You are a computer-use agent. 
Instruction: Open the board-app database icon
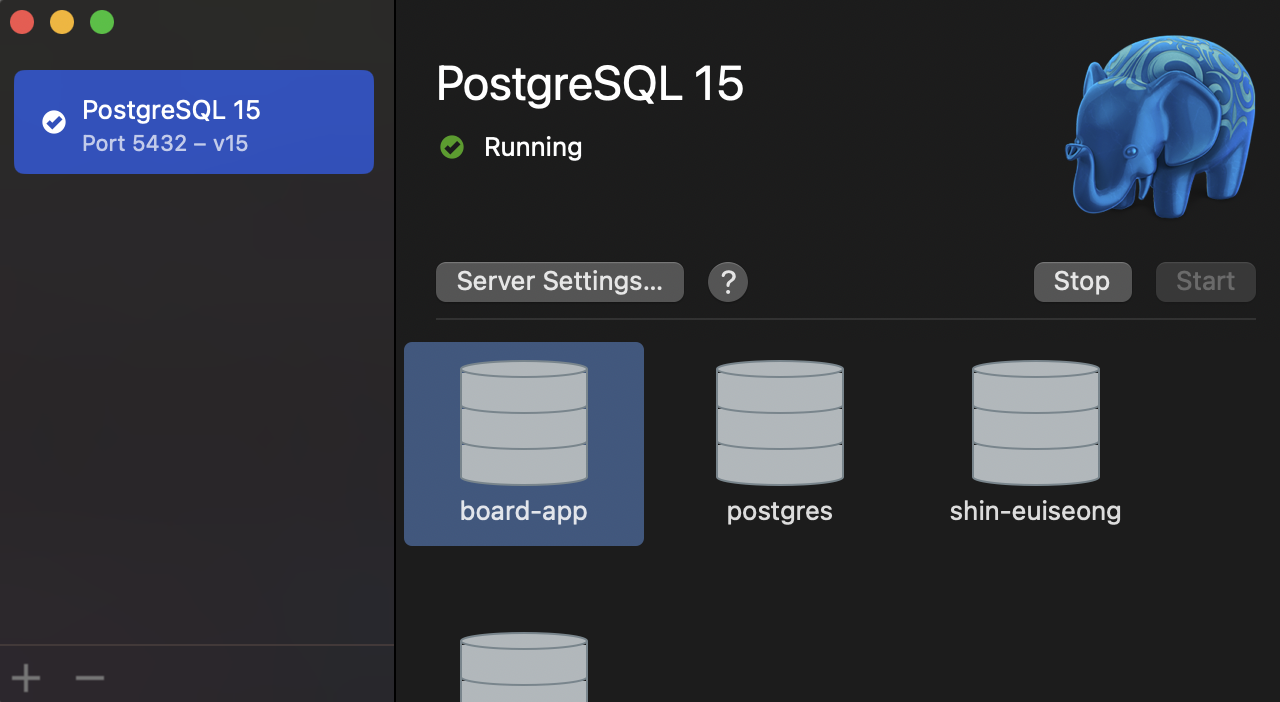point(523,422)
